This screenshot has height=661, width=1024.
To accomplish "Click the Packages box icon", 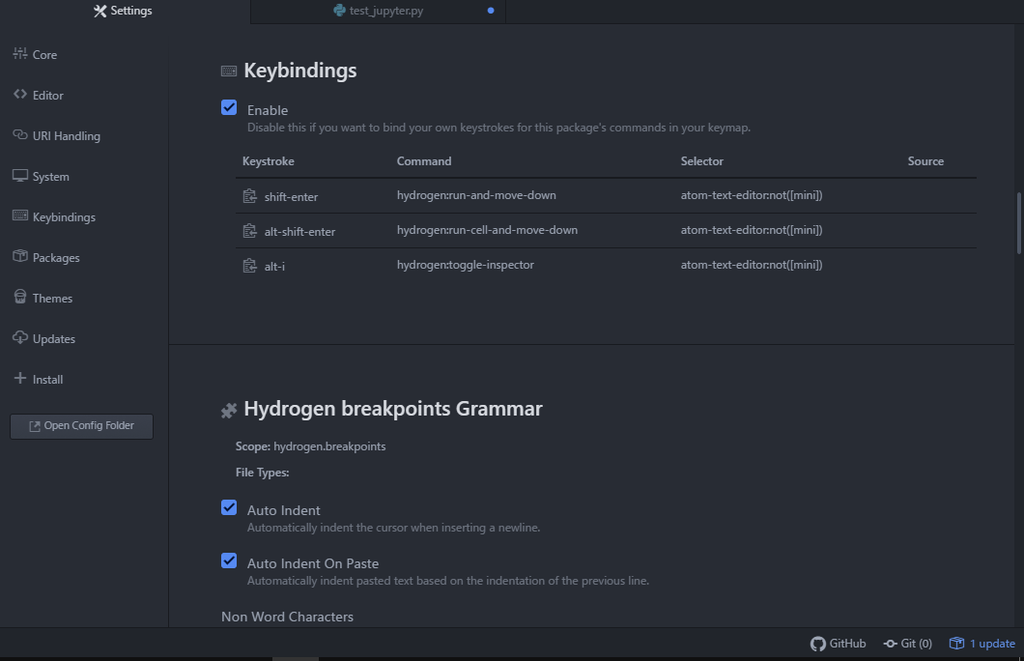I will [x=20, y=256].
